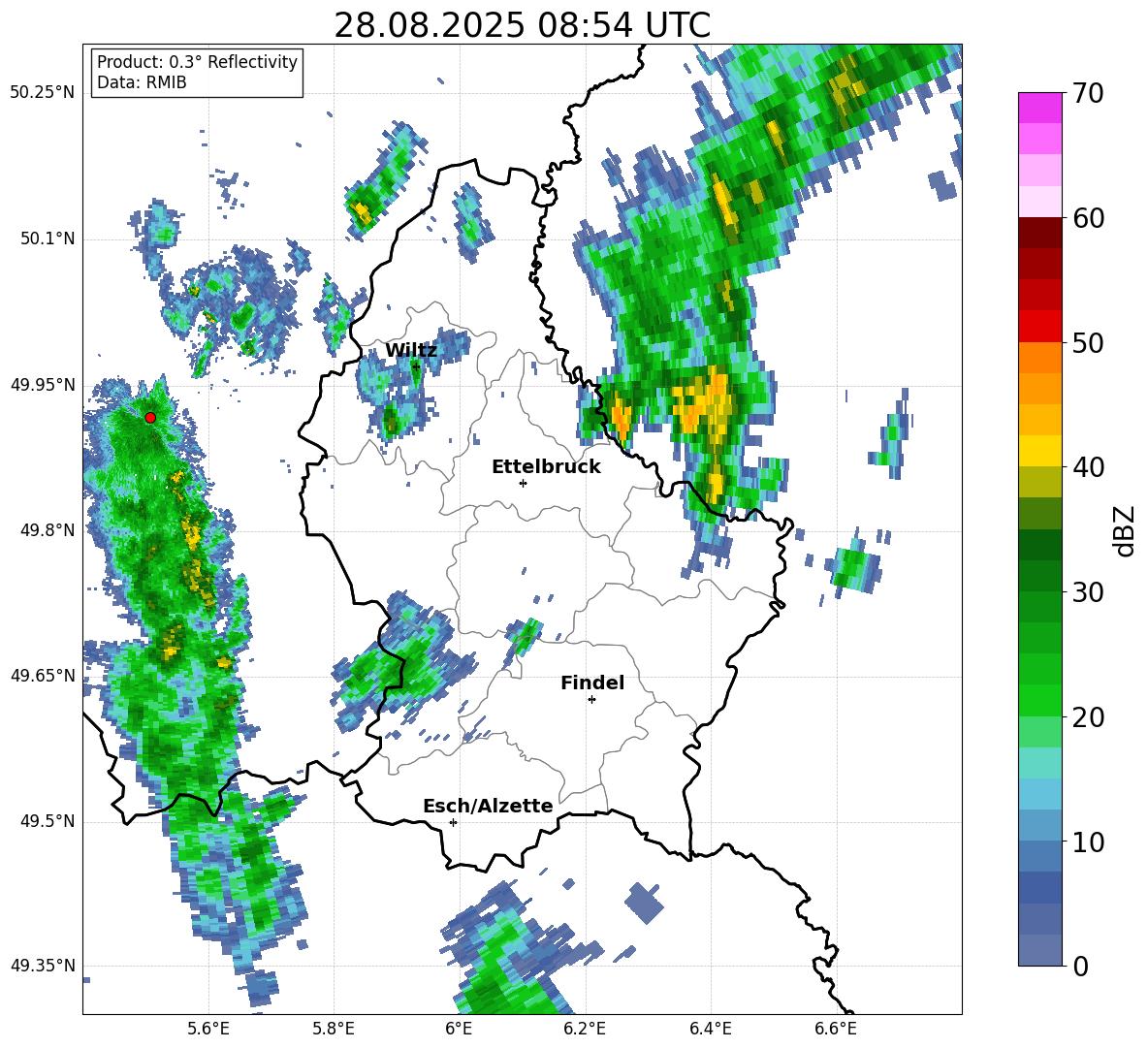Viewport: 1148px width, 1048px height.
Task: Click the colorbar 50 tick label
Action: click(x=1088, y=342)
